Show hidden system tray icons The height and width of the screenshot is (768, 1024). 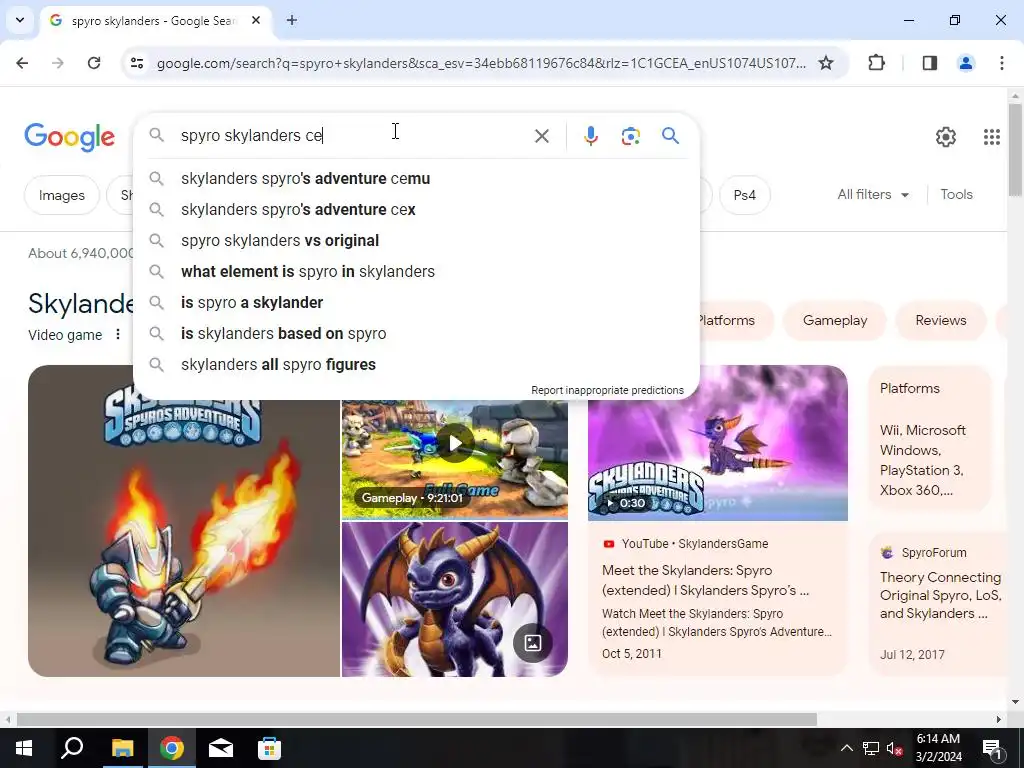846,748
